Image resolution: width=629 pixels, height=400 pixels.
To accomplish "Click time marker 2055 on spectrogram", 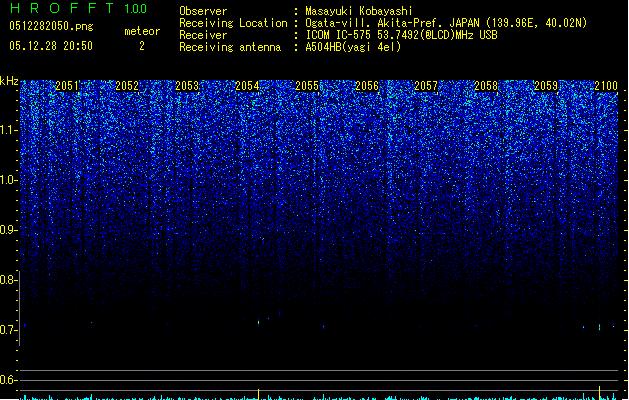I will pos(307,86).
